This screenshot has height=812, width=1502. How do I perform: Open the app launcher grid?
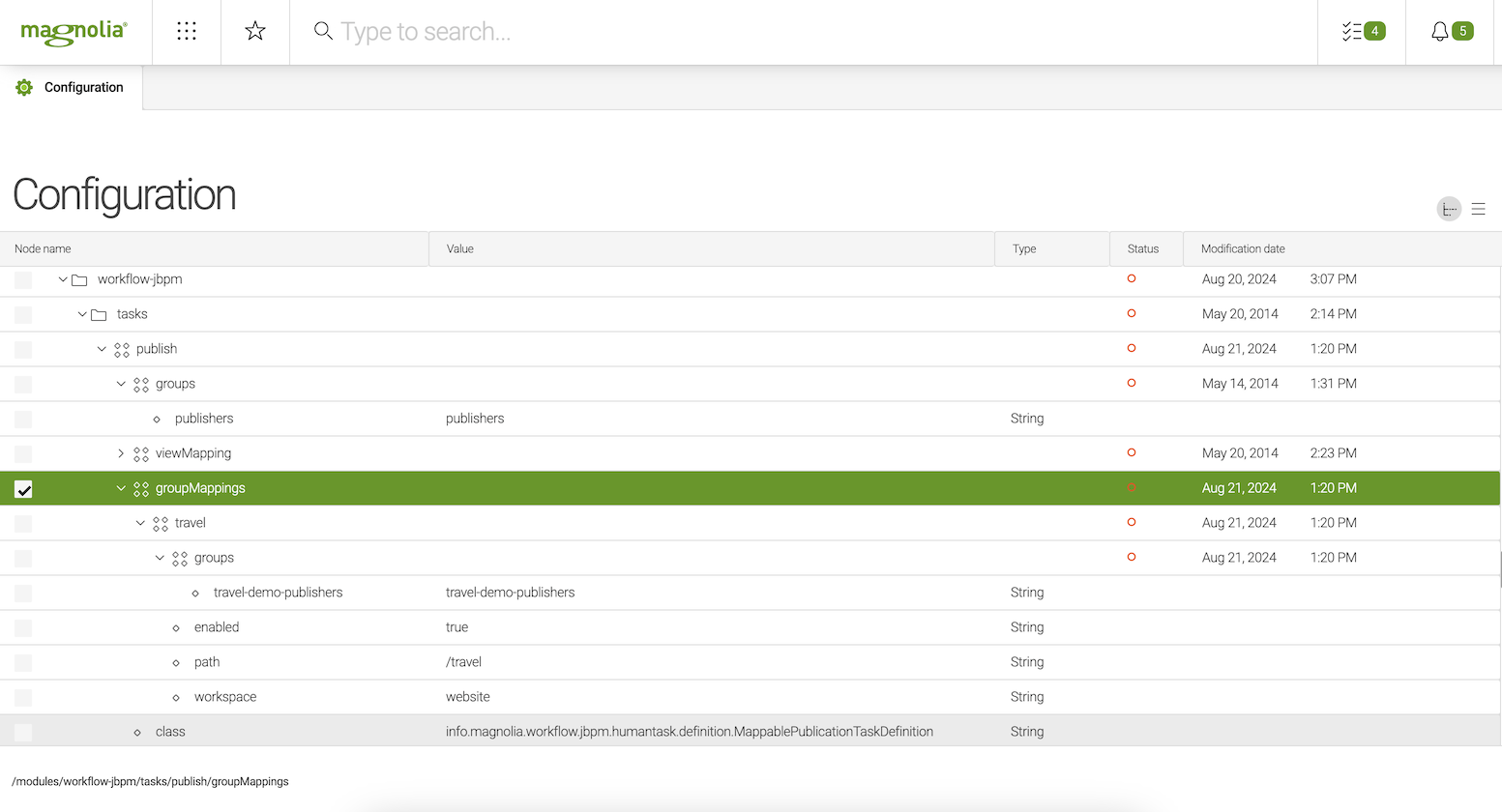[x=187, y=32]
